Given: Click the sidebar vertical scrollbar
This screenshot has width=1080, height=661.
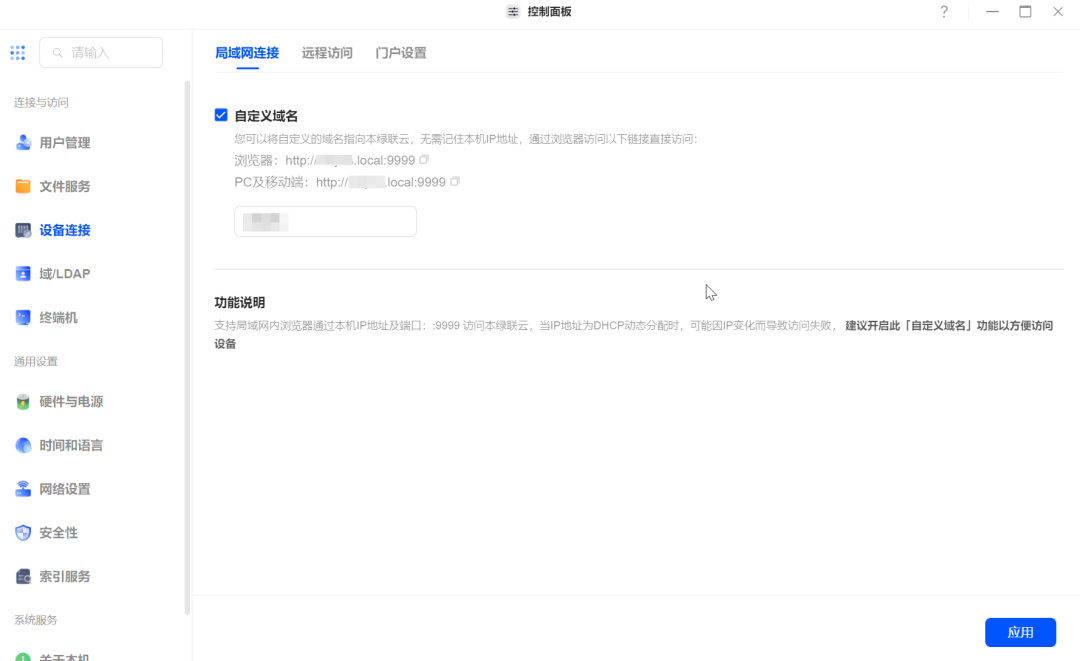Looking at the screenshot, I should tap(187, 348).
